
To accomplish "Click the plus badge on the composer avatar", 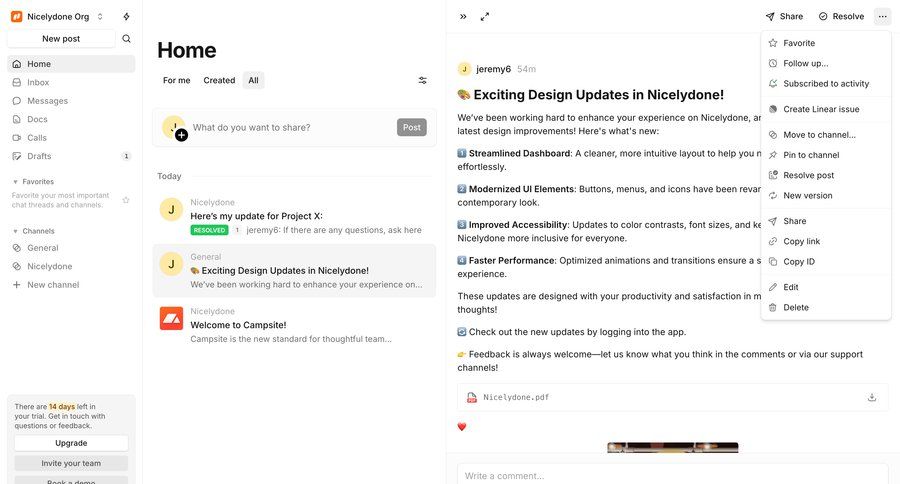I will click(x=181, y=135).
